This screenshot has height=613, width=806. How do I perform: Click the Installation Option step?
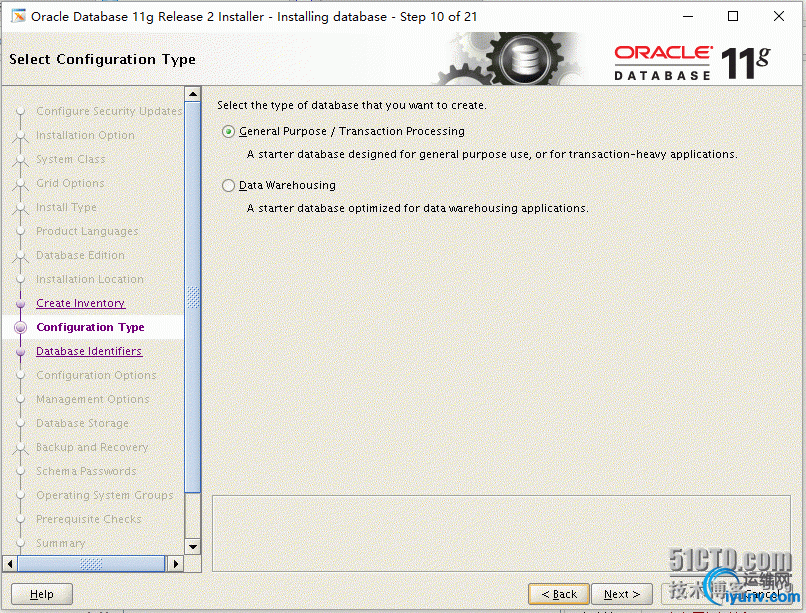click(x=85, y=135)
